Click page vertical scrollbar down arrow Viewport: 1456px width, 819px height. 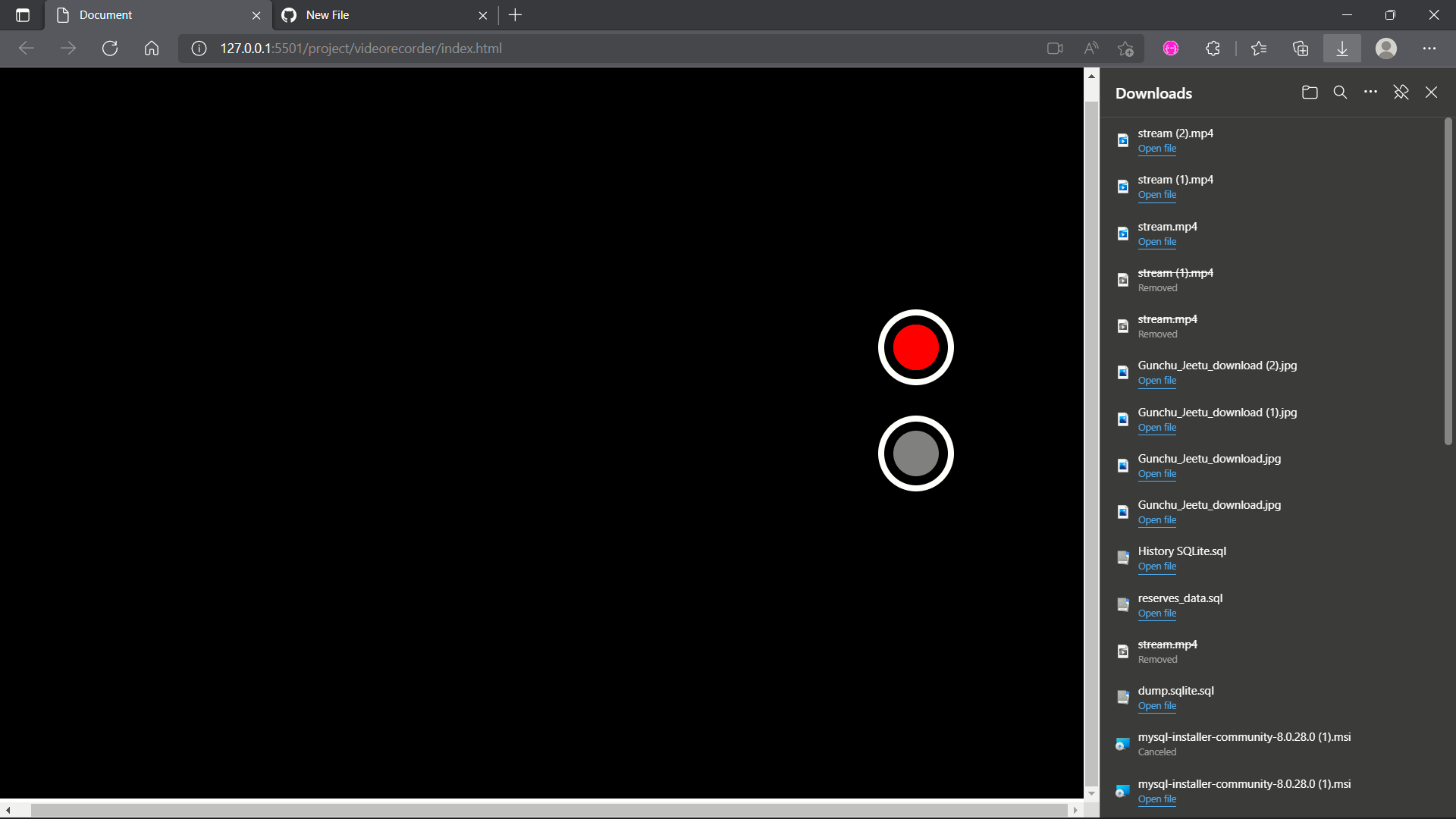(1091, 793)
